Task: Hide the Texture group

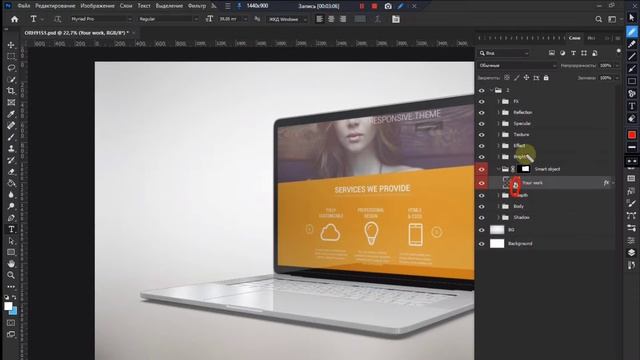Action: point(482,135)
